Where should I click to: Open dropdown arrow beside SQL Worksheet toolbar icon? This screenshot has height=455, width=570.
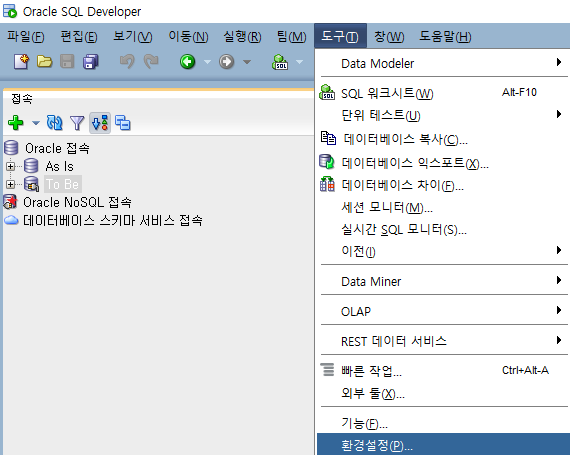click(x=300, y=62)
